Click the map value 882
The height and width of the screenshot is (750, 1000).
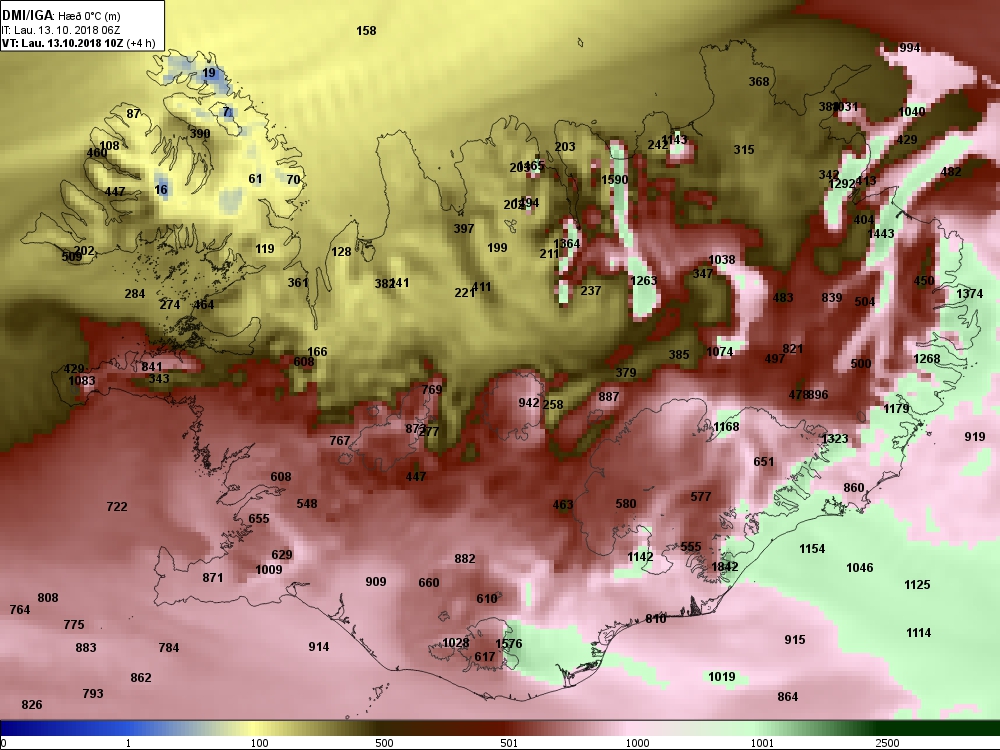[465, 559]
